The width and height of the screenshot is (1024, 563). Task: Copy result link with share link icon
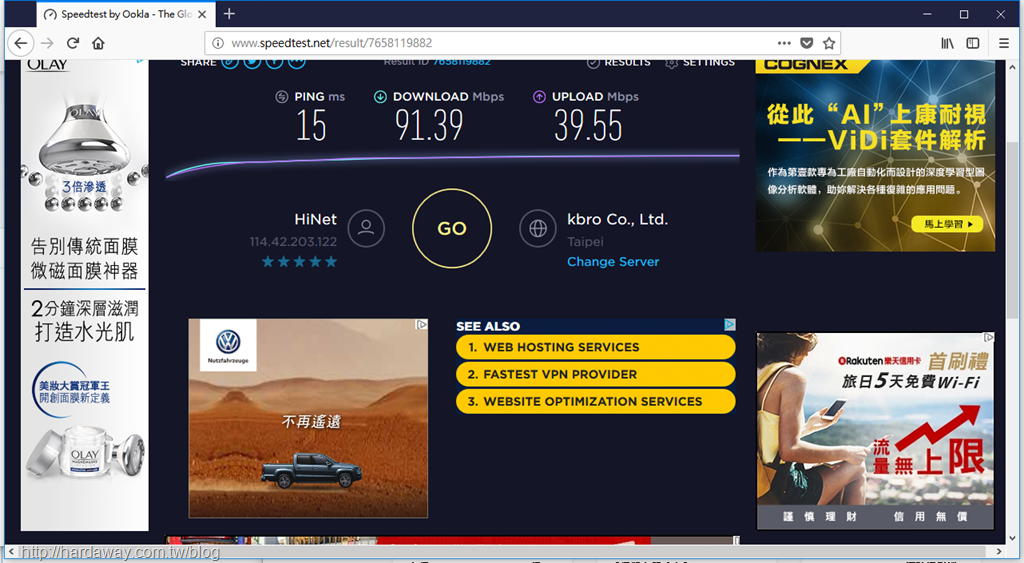(x=230, y=63)
